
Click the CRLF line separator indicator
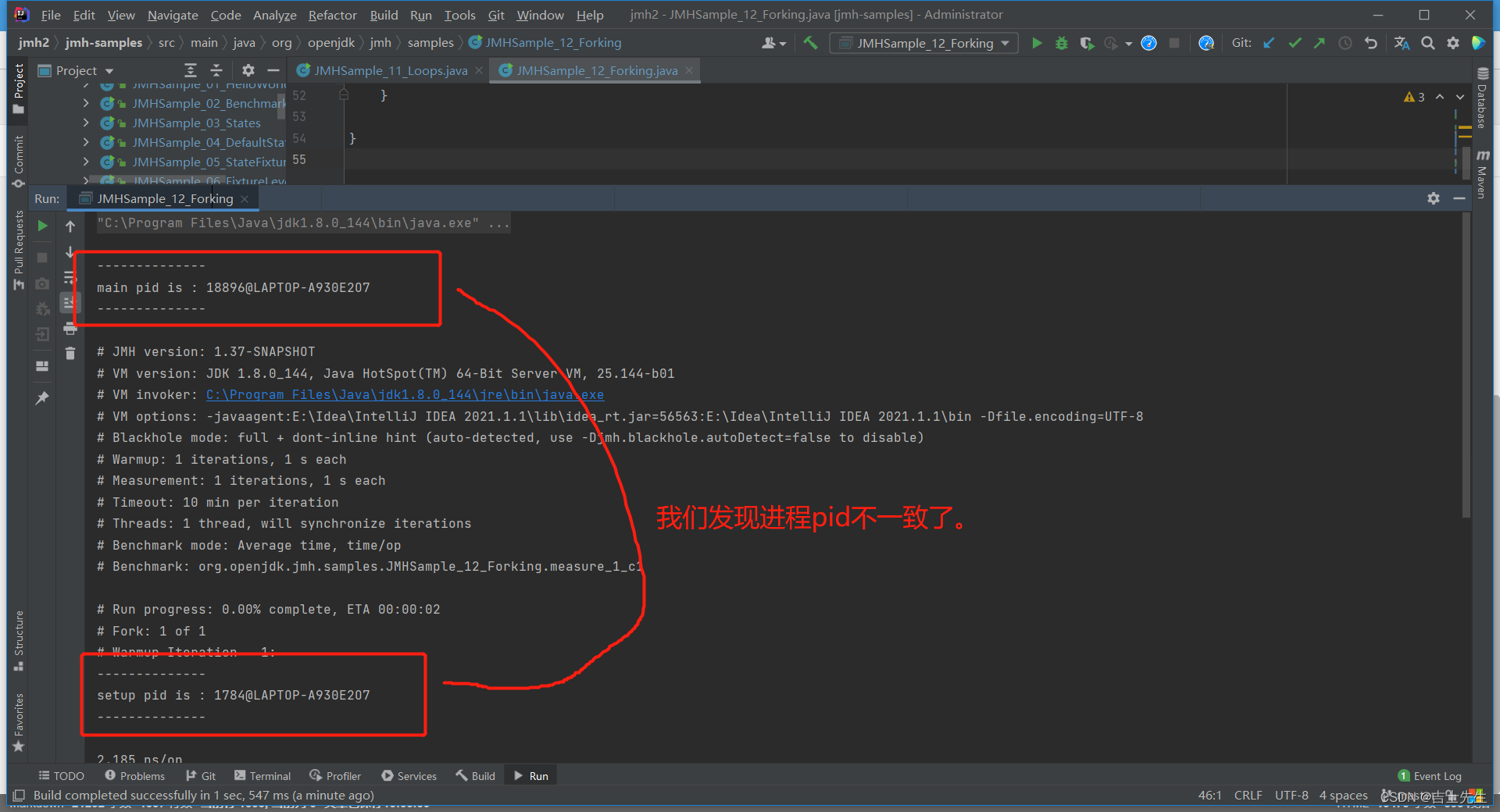pyautogui.click(x=1248, y=795)
